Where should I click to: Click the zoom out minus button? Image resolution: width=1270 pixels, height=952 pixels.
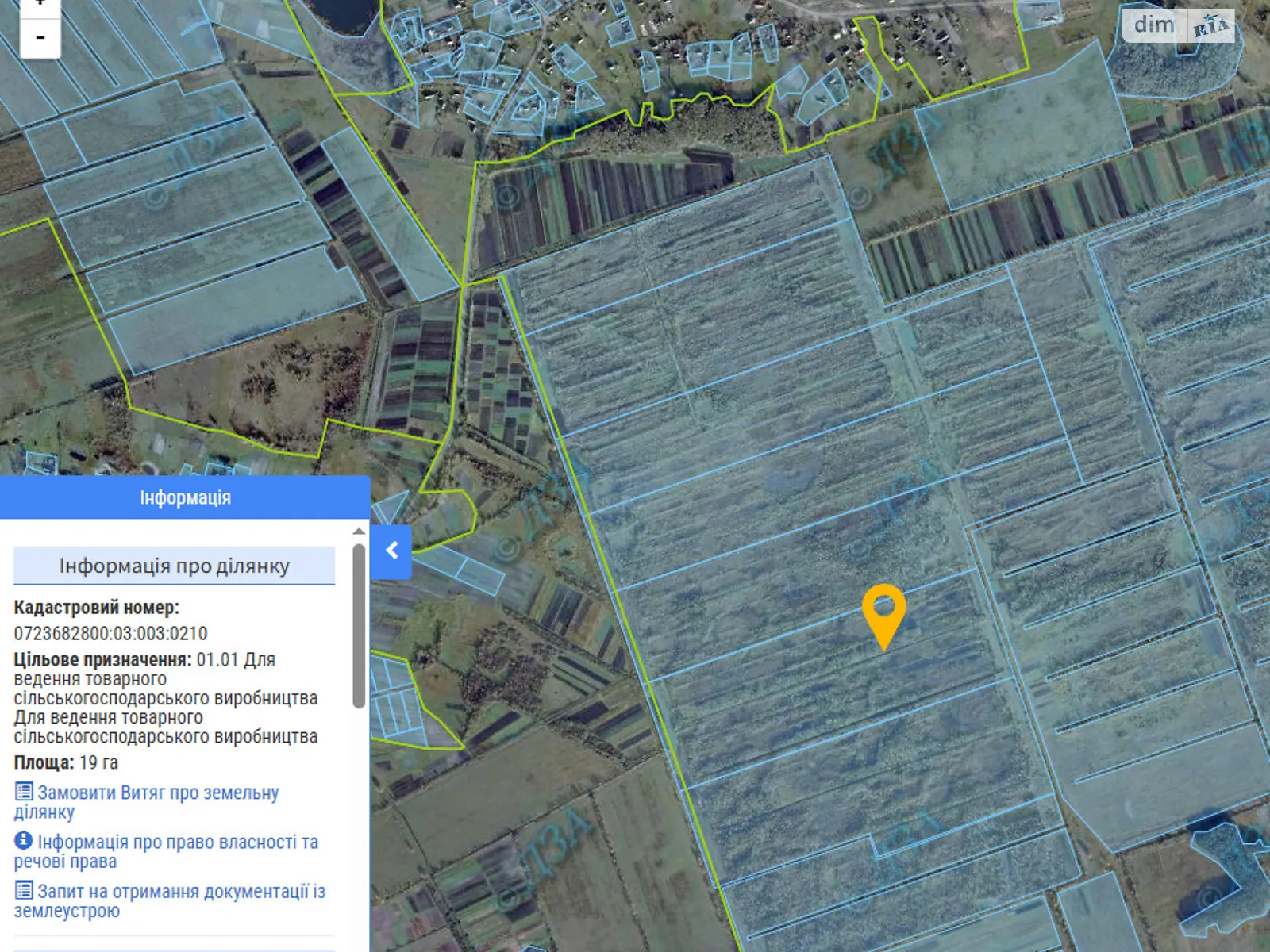click(40, 38)
